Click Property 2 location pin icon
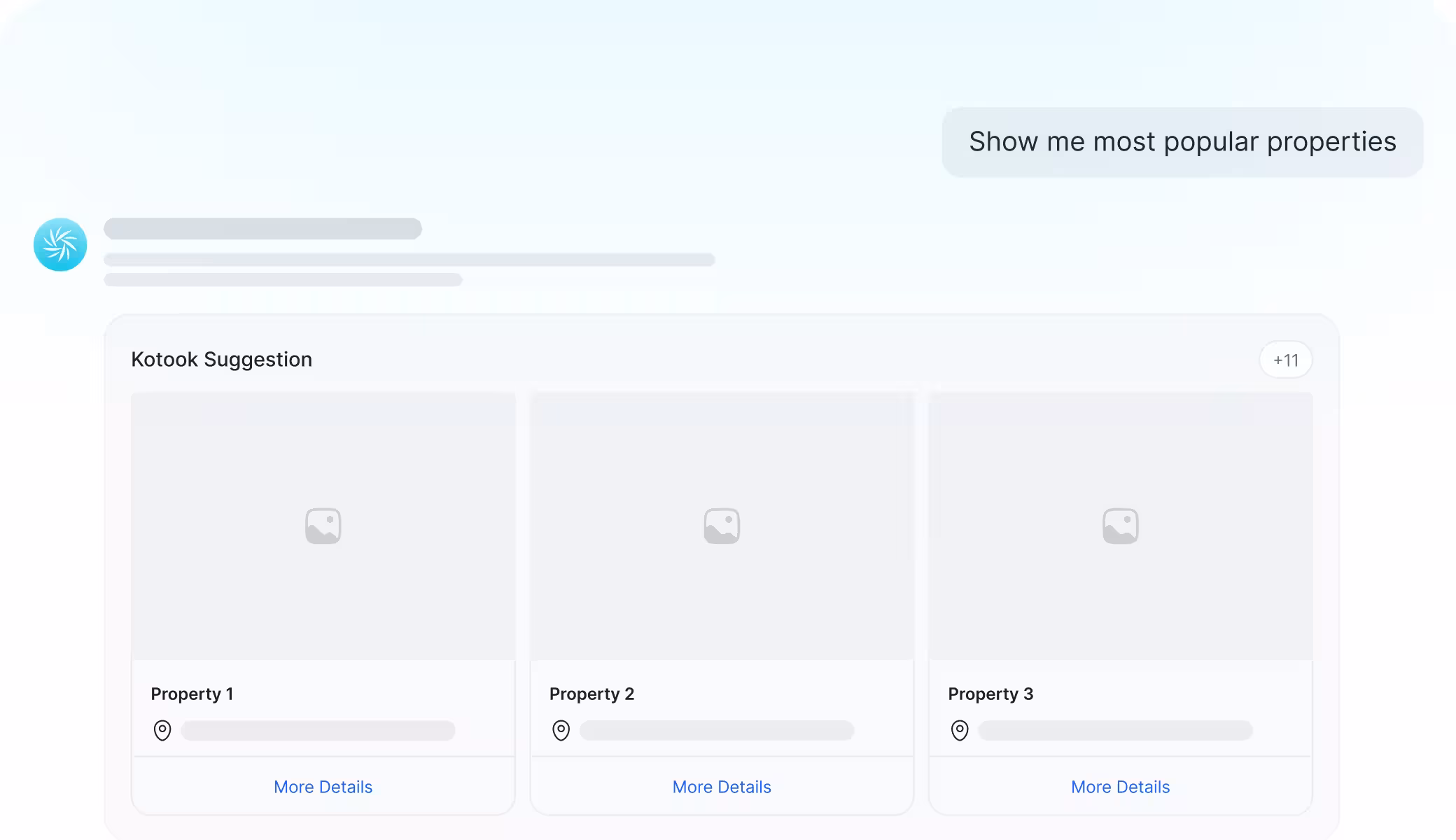 point(561,730)
